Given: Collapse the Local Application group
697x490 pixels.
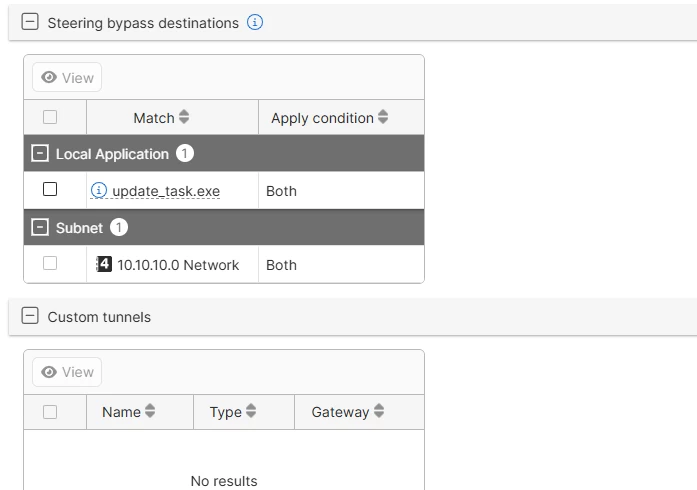Looking at the screenshot, I should pyautogui.click(x=40, y=153).
